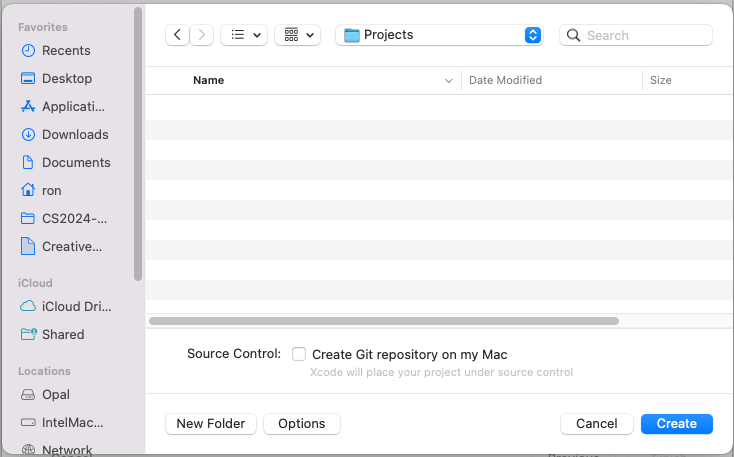Click the horizontal scrollbar in file list
Viewport: 734px width, 457px height.
[x=383, y=321]
